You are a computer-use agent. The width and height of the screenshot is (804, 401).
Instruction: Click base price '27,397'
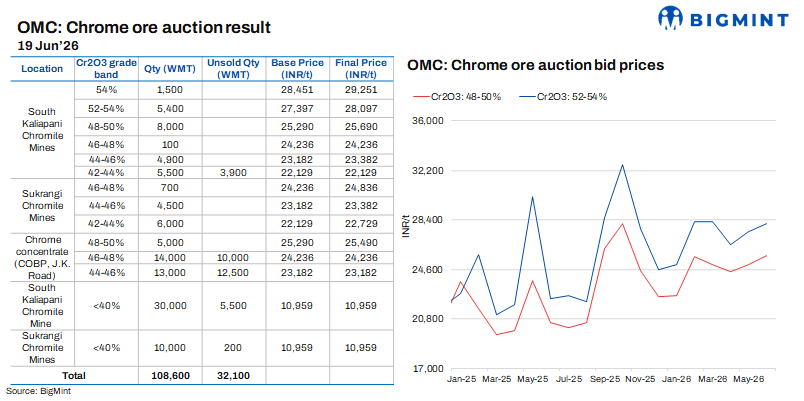(x=297, y=108)
